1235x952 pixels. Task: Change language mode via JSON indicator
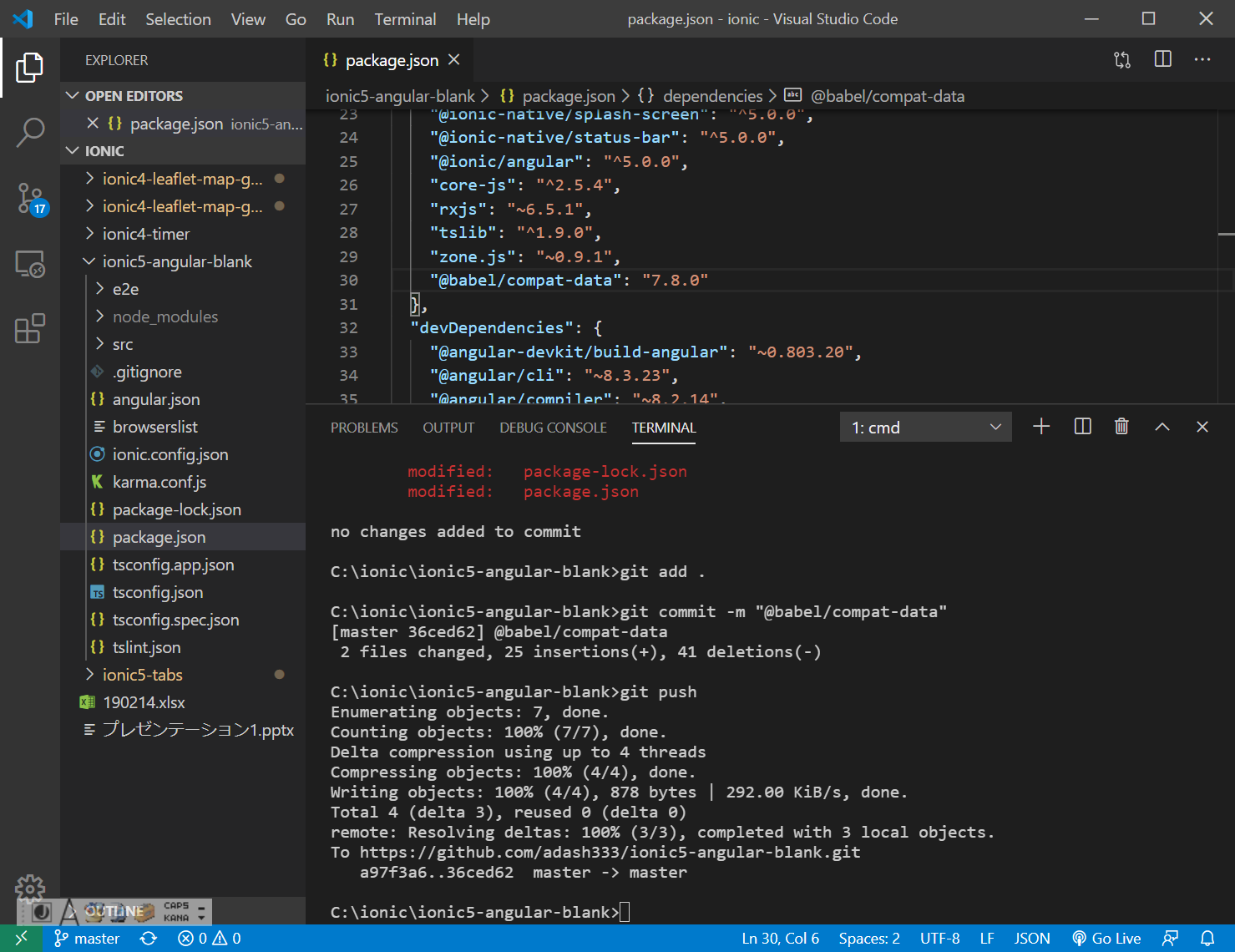click(x=1032, y=938)
